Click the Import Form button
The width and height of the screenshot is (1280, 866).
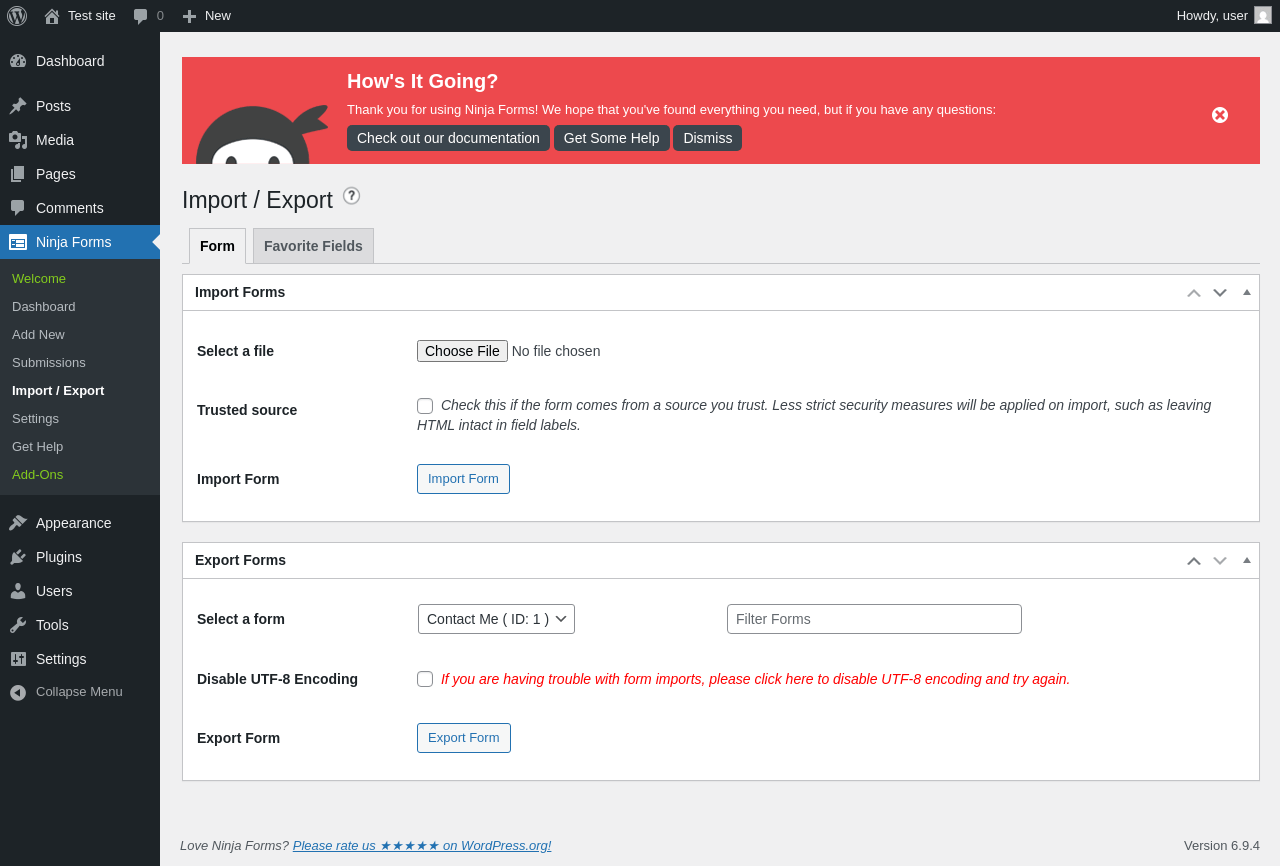[463, 479]
